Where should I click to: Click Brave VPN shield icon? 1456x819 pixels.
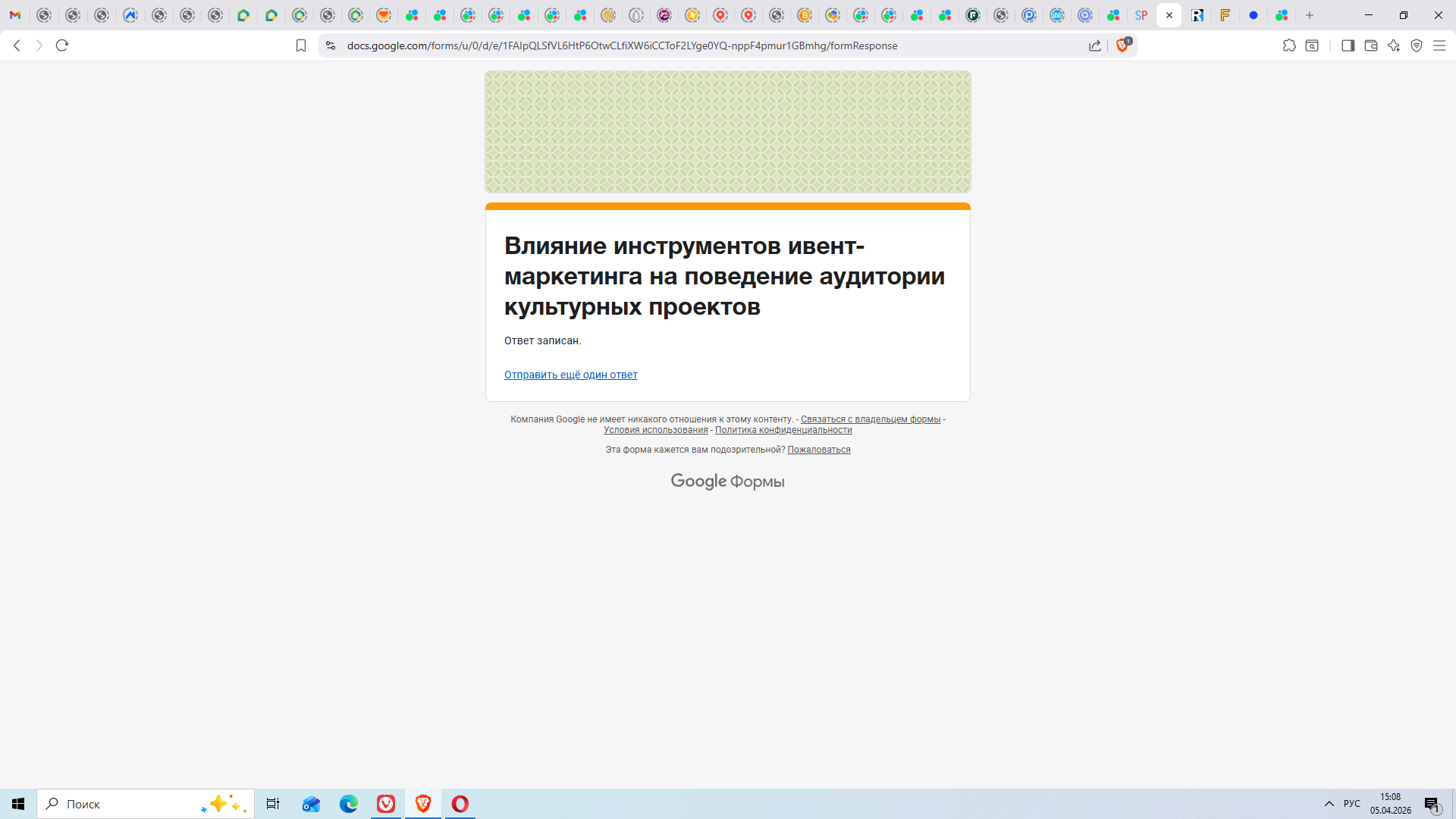coord(1417,45)
